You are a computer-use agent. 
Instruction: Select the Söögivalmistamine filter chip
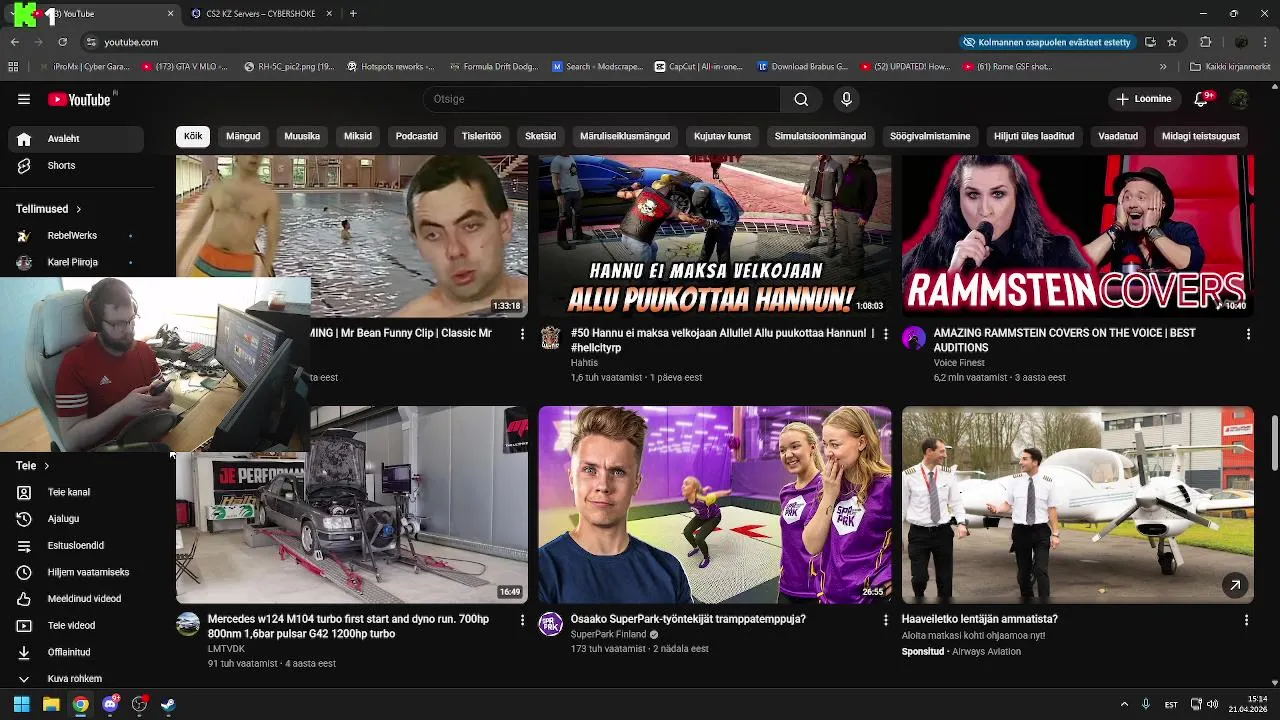click(930, 136)
